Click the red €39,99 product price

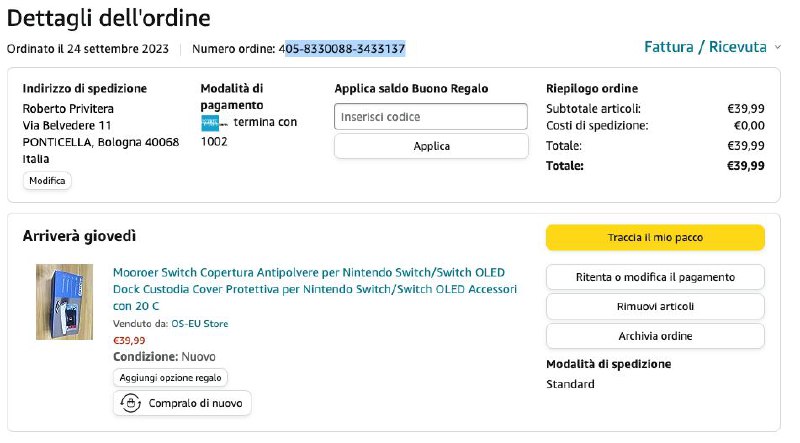point(129,340)
